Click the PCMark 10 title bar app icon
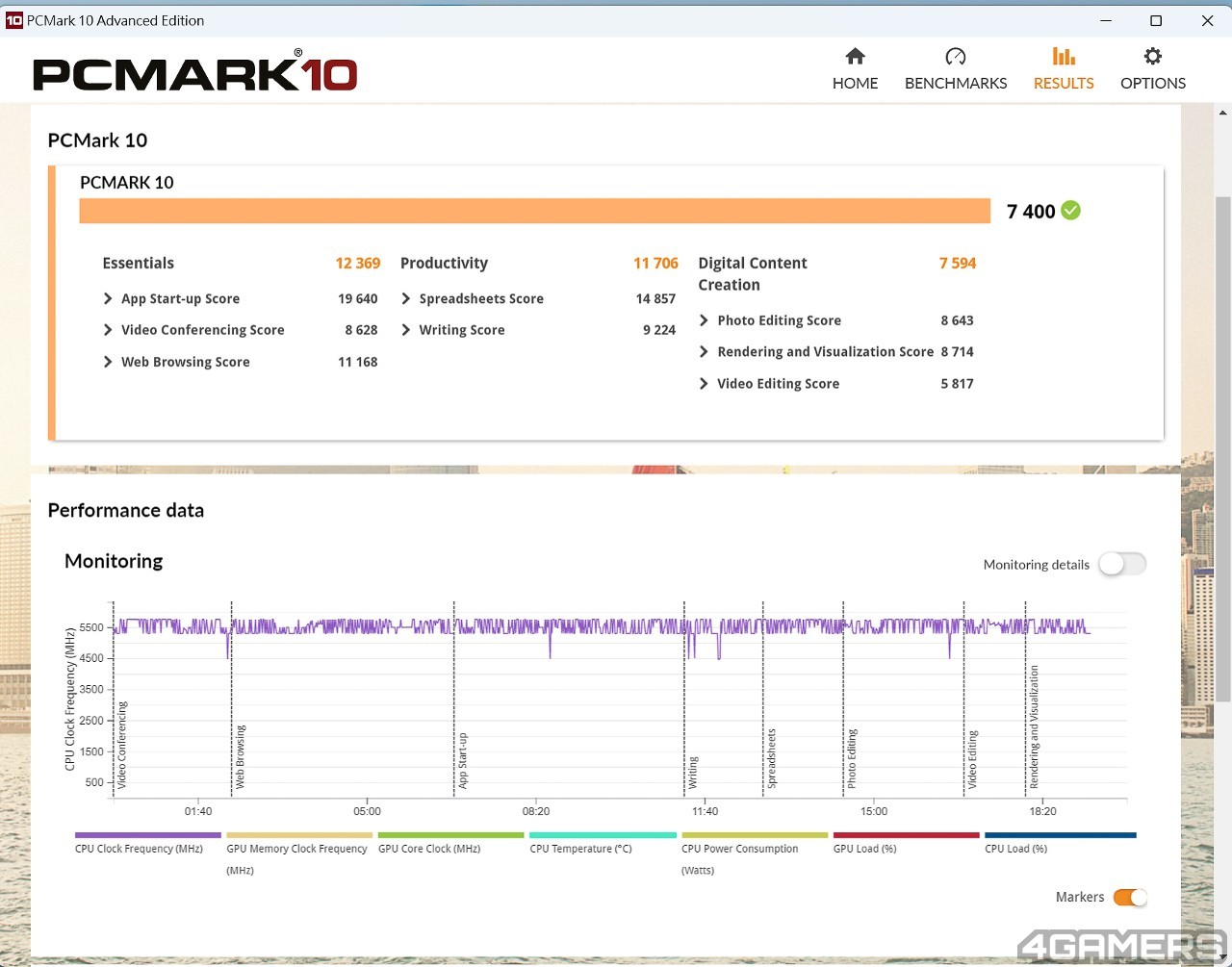The image size is (1232, 967). [13, 20]
